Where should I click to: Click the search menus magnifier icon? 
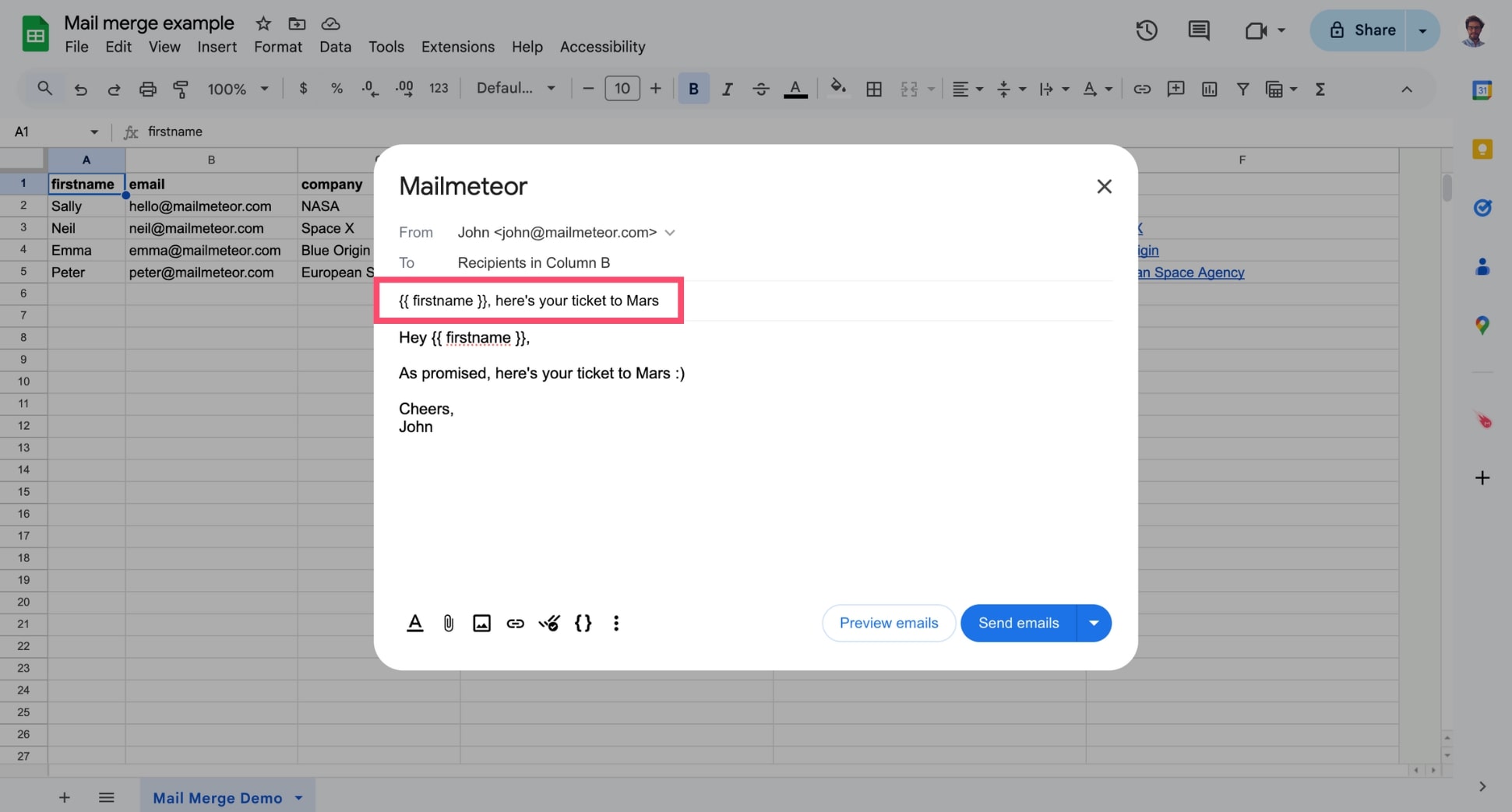pyautogui.click(x=44, y=89)
